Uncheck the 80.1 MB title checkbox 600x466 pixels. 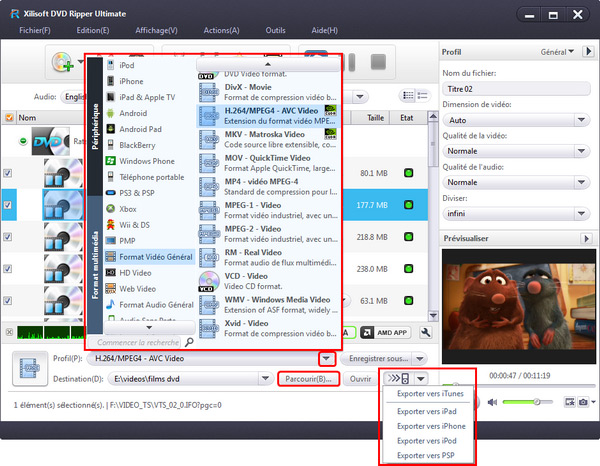(x=8, y=173)
